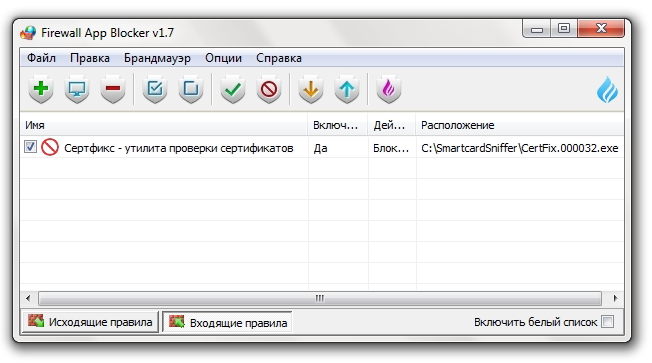
Task: Sort by Имя column header
Action: pos(164,125)
